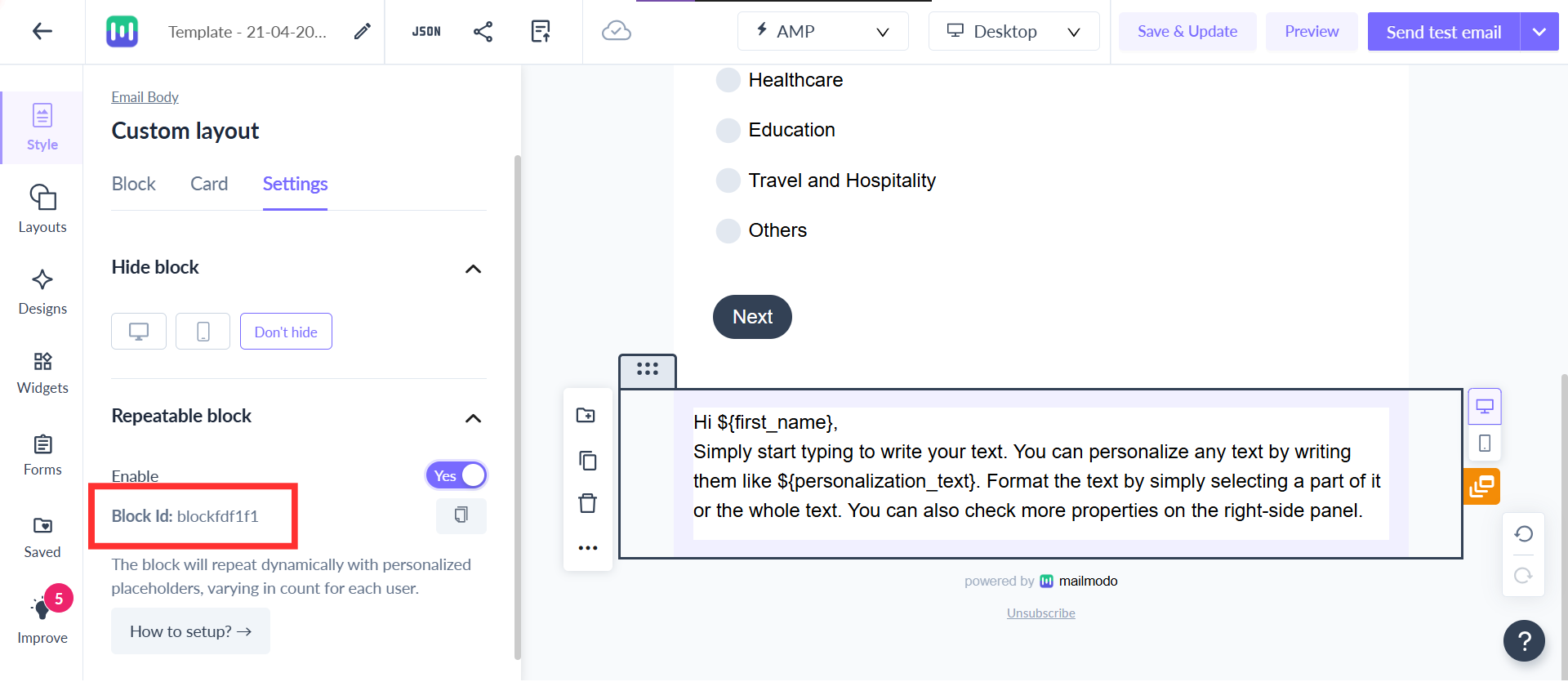Open the export notes icon
The width and height of the screenshot is (1568, 682).
tap(540, 31)
